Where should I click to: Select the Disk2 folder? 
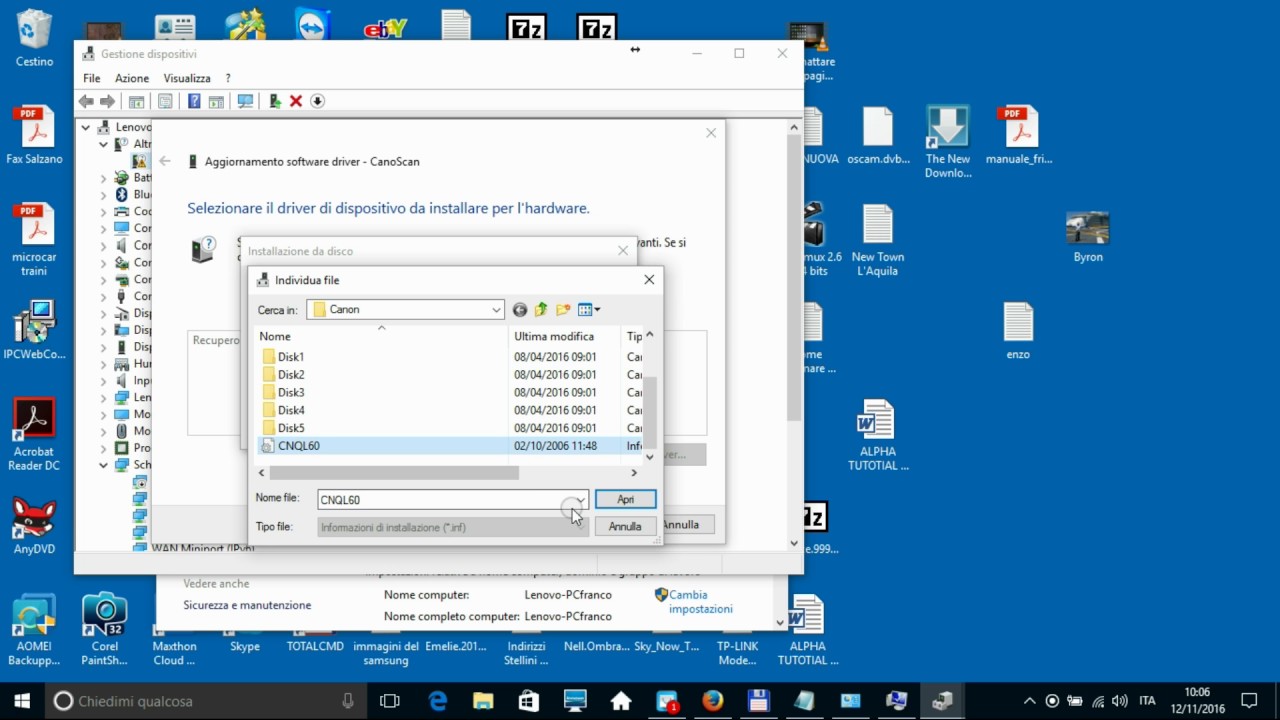pyautogui.click(x=291, y=375)
